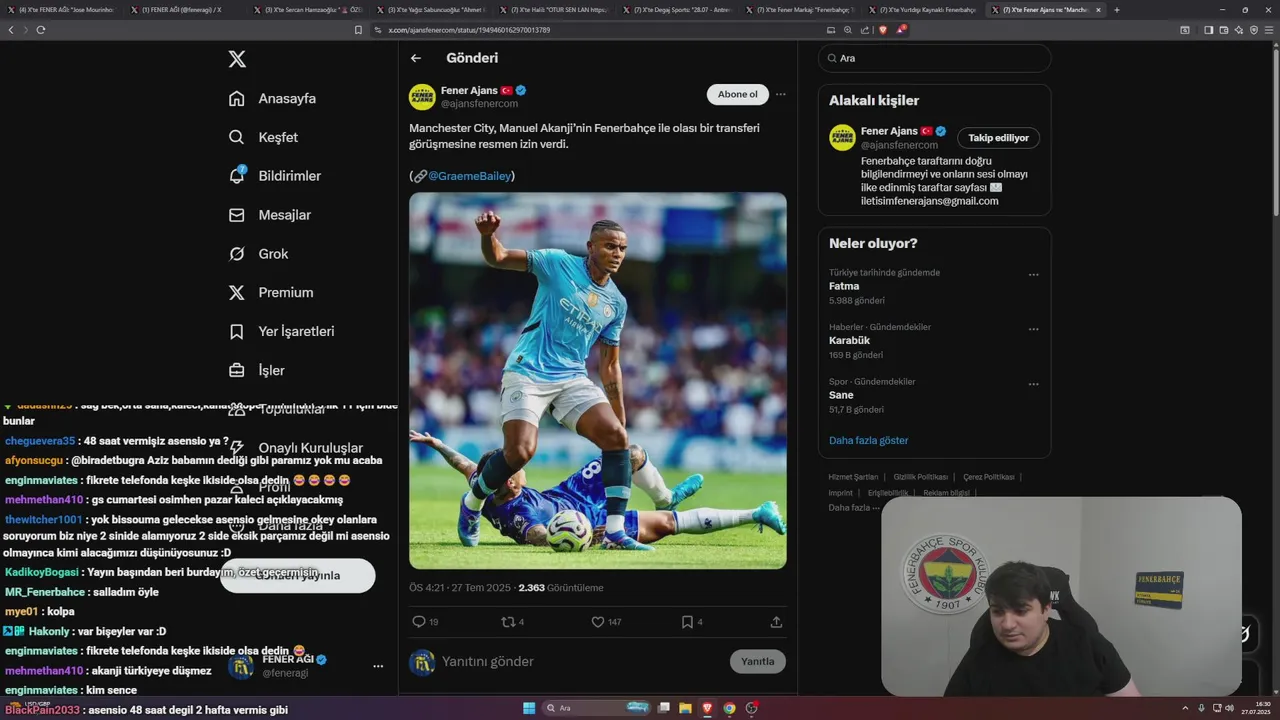The image size is (1280, 720).
Task: Open Çerez Politikası footer link
Action: (989, 477)
